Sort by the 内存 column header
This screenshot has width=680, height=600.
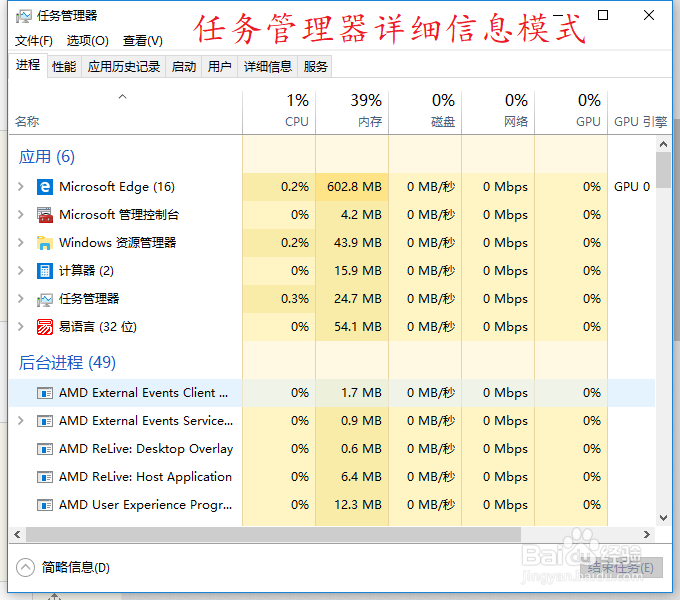click(x=352, y=113)
